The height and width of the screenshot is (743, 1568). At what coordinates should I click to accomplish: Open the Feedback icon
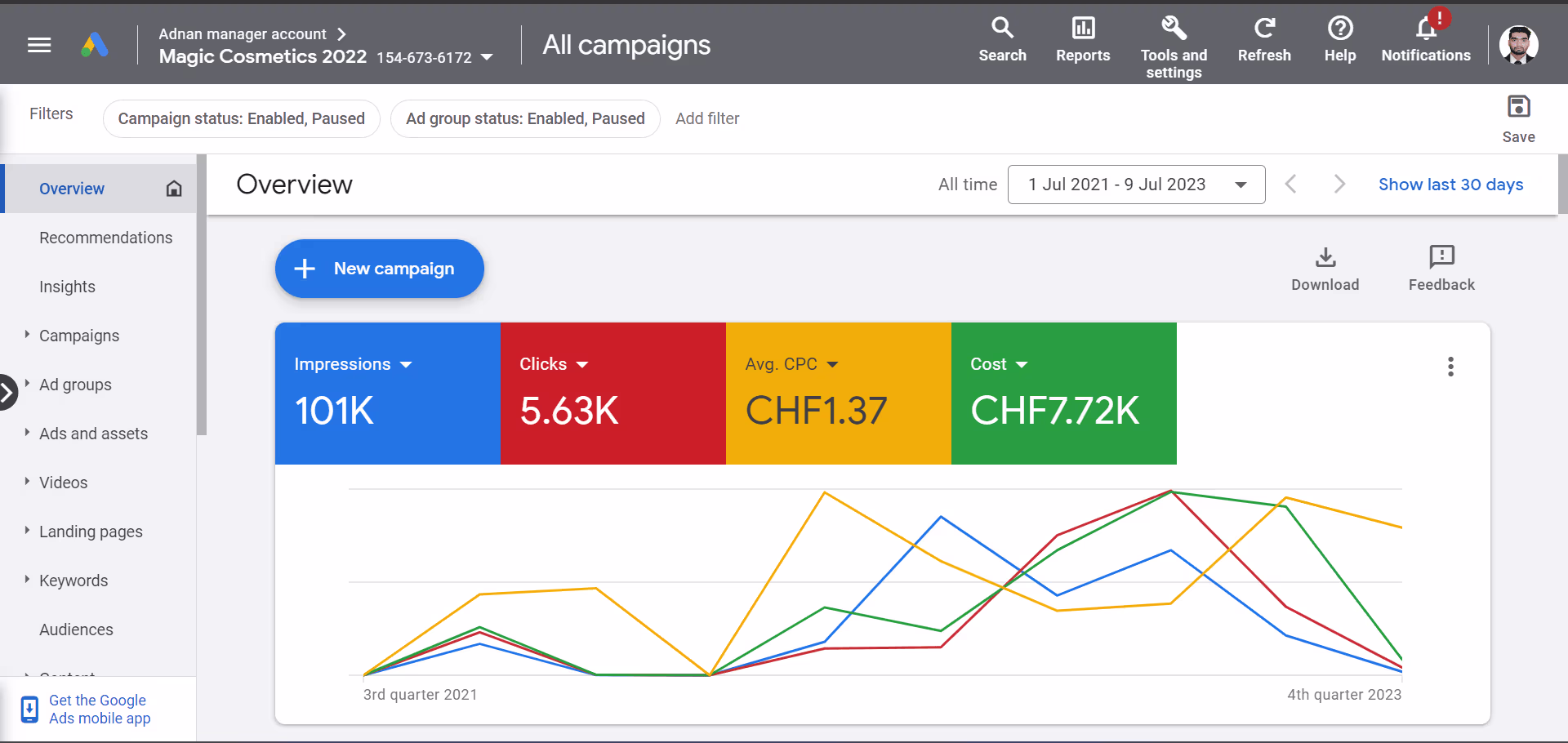(x=1441, y=258)
